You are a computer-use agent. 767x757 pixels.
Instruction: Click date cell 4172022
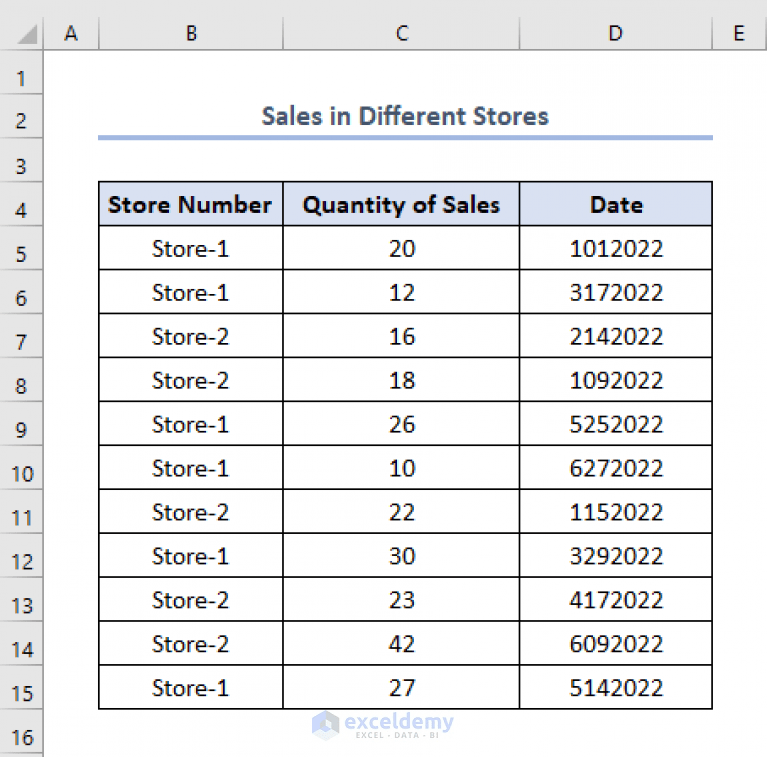point(616,600)
